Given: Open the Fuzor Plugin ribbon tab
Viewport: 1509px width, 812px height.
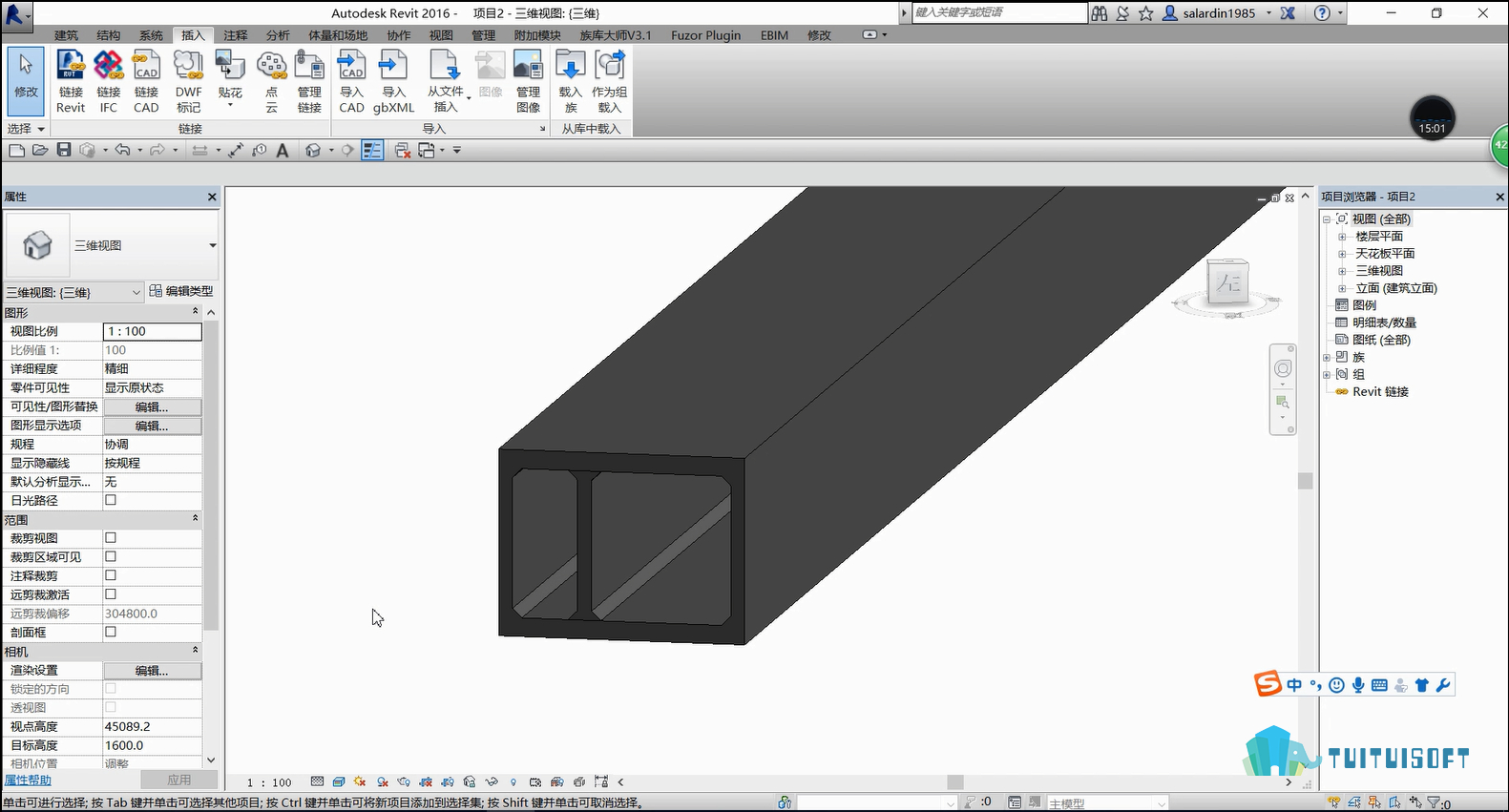Looking at the screenshot, I should [705, 35].
